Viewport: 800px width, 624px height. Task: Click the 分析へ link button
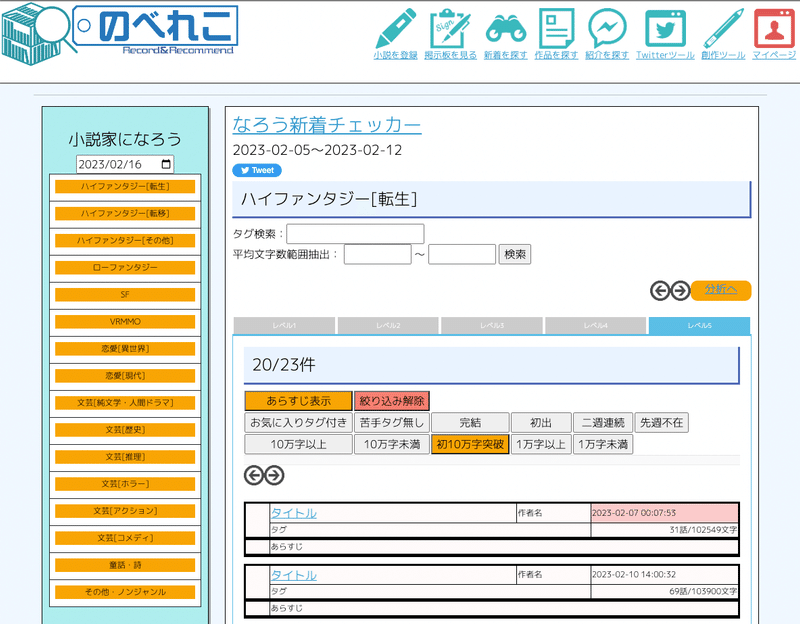pyautogui.click(x=721, y=290)
